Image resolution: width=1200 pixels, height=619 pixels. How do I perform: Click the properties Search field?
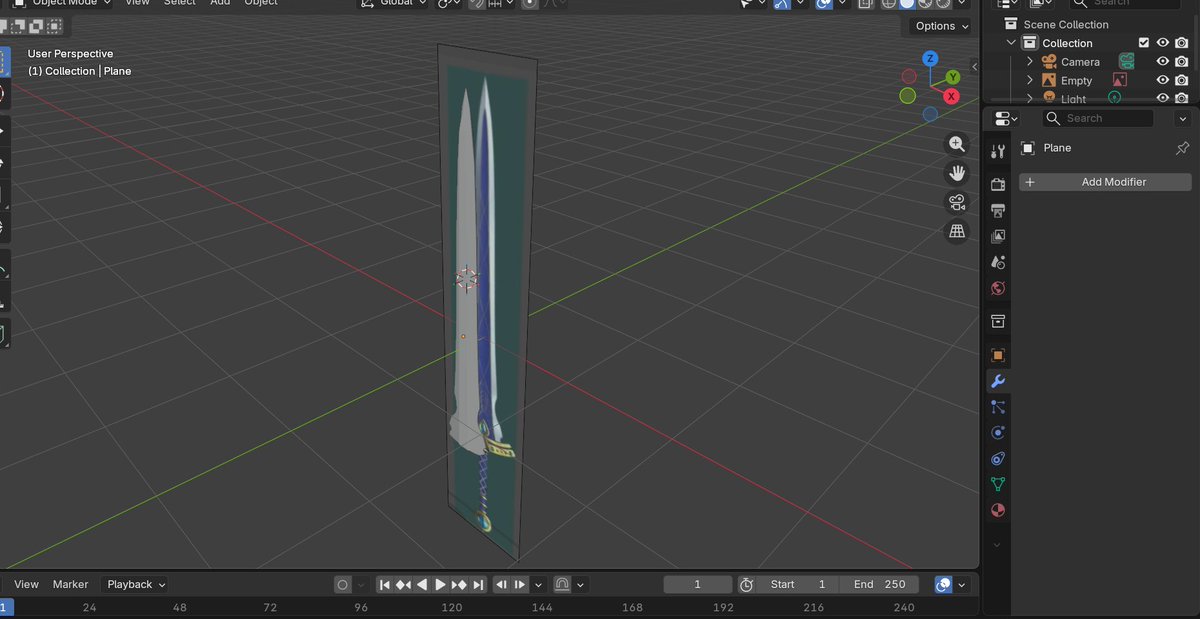[x=1097, y=118]
